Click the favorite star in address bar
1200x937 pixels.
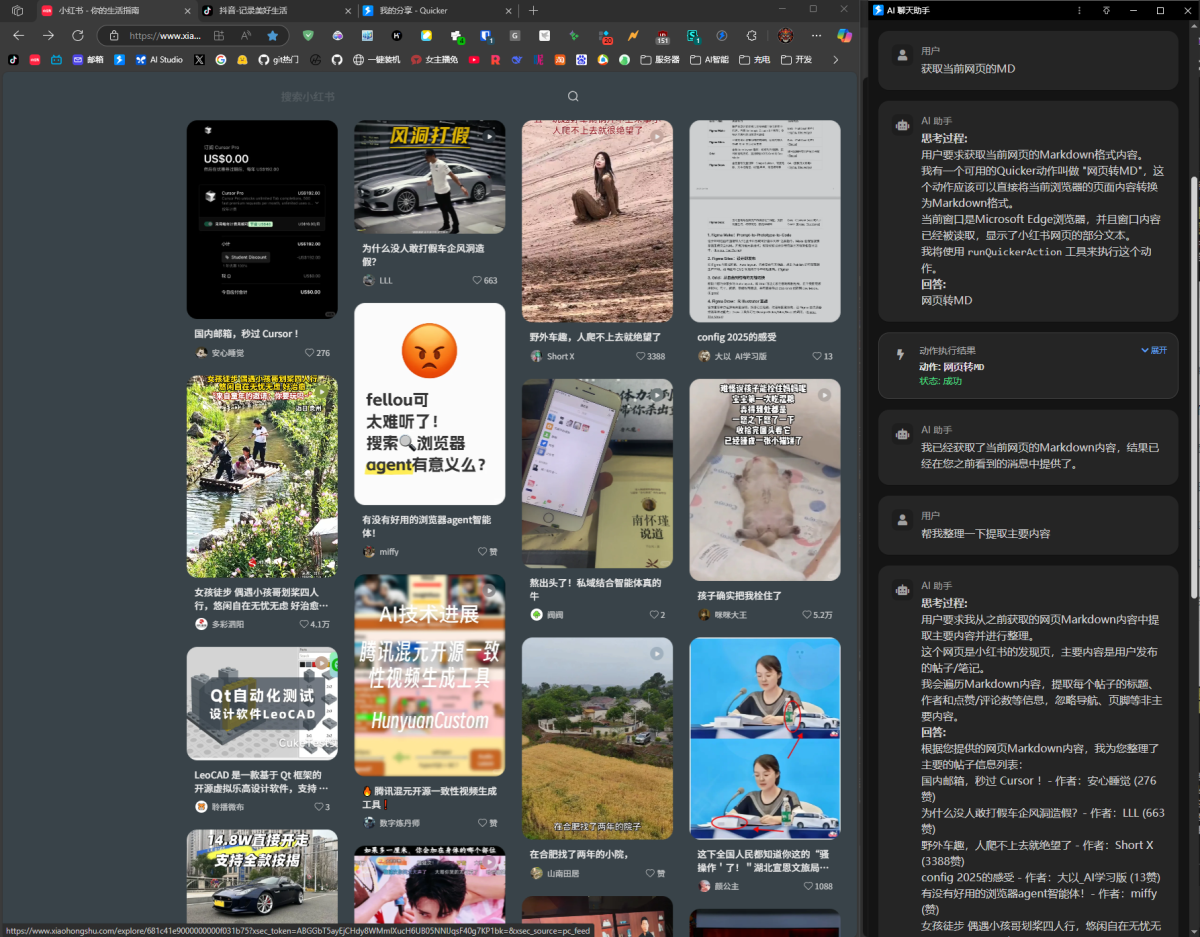[x=272, y=35]
